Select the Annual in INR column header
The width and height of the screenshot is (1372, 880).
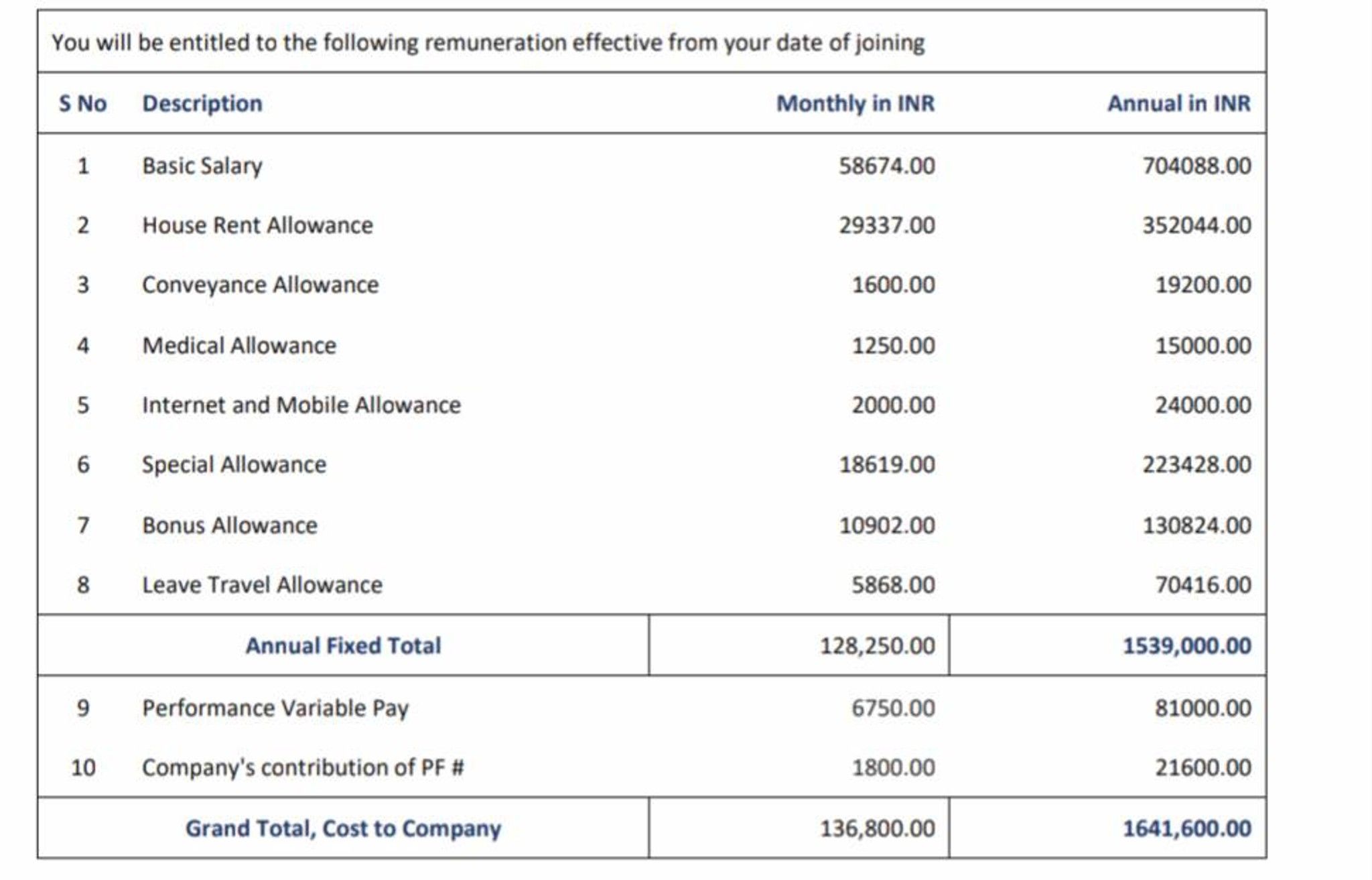tap(1179, 103)
